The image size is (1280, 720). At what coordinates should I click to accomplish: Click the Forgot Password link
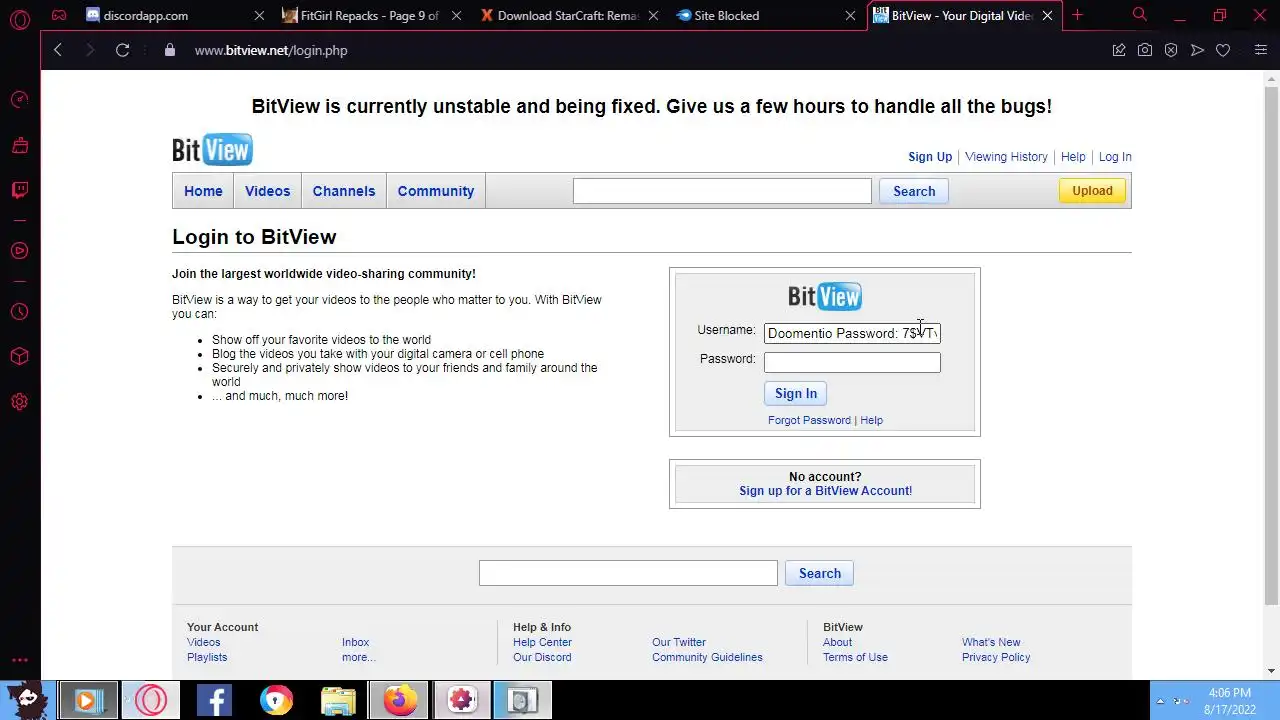click(809, 420)
